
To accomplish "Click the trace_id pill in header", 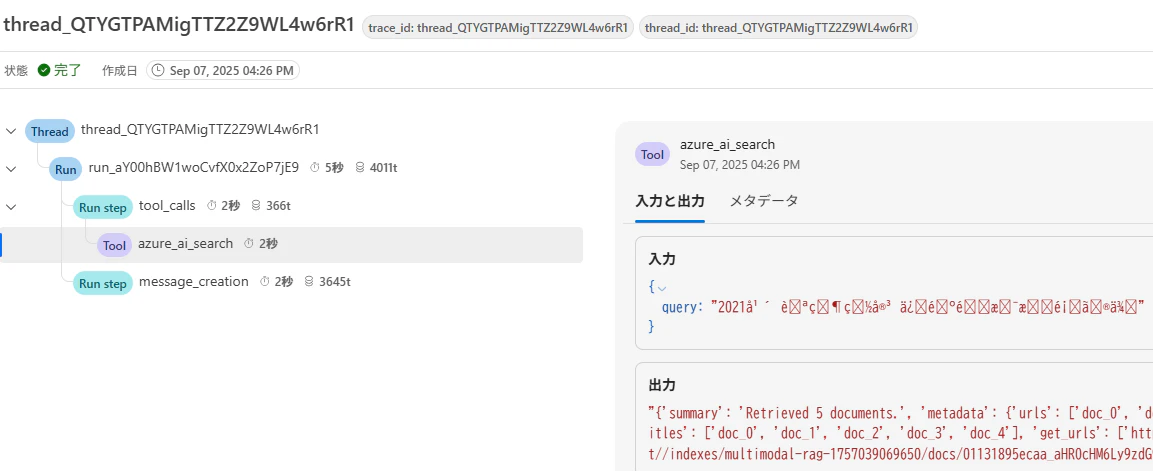I will coord(498,27).
